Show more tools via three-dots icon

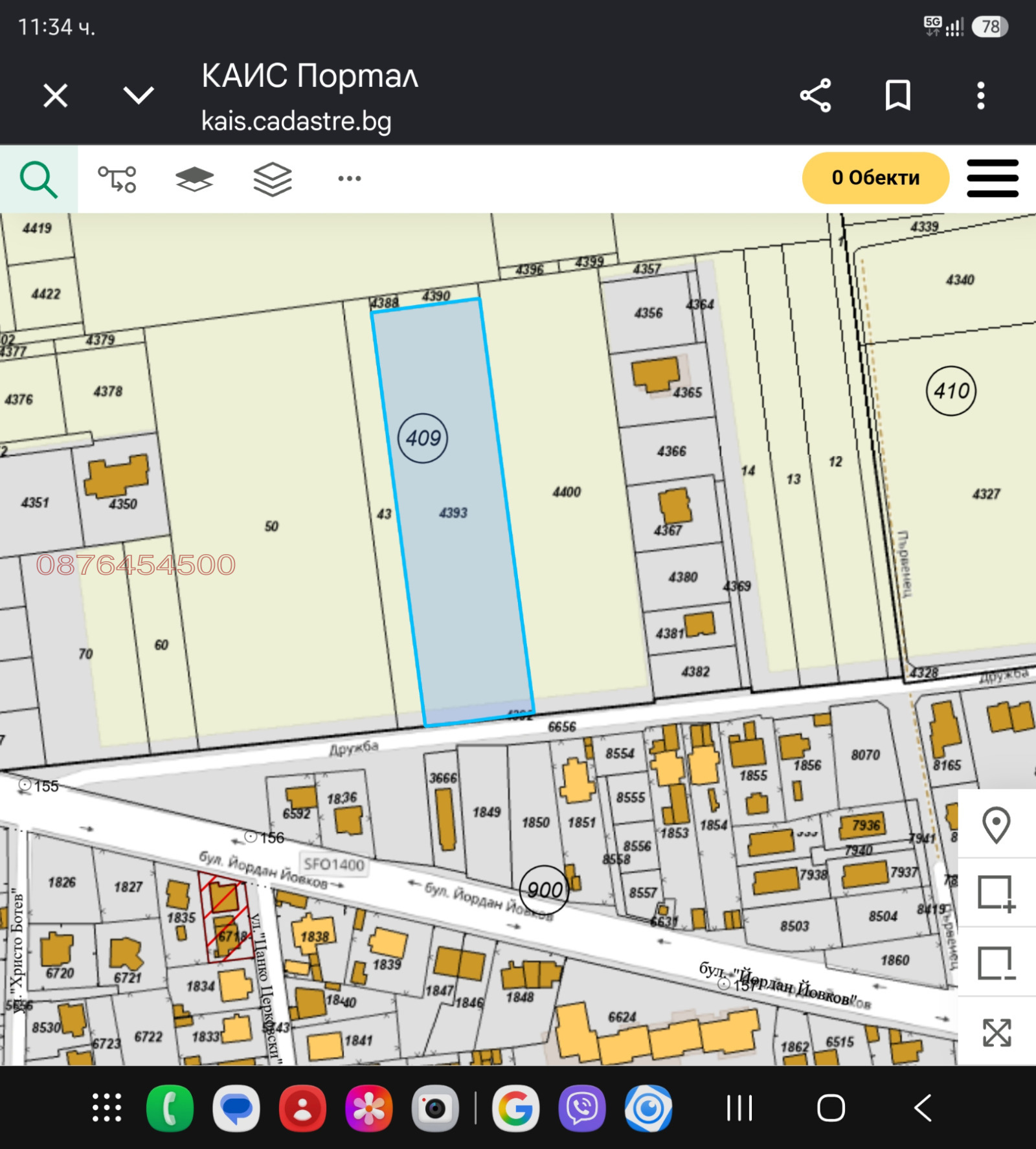[350, 179]
